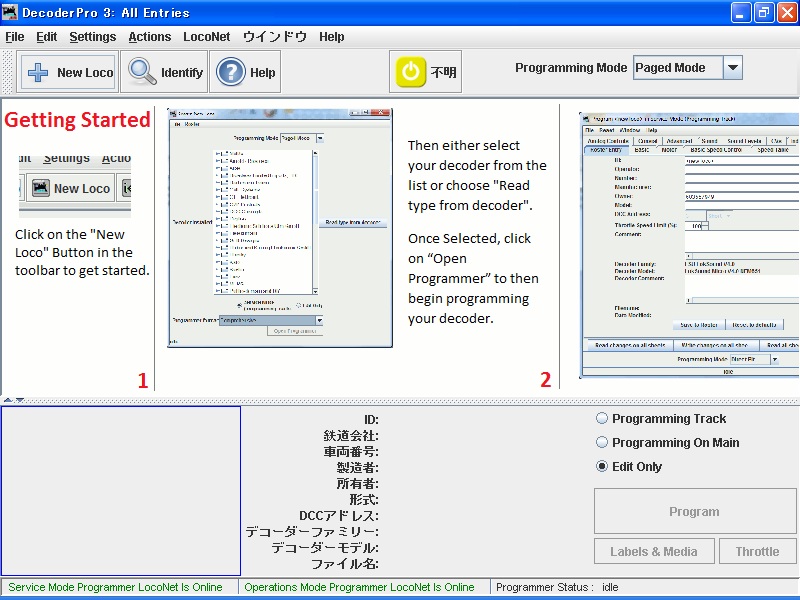
Task: Click Service Mode Programmer LocoNet status text
Action: [115, 587]
